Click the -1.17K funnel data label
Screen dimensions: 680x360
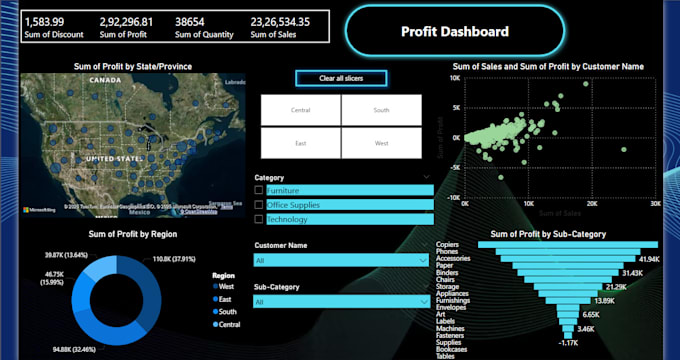tap(568, 344)
